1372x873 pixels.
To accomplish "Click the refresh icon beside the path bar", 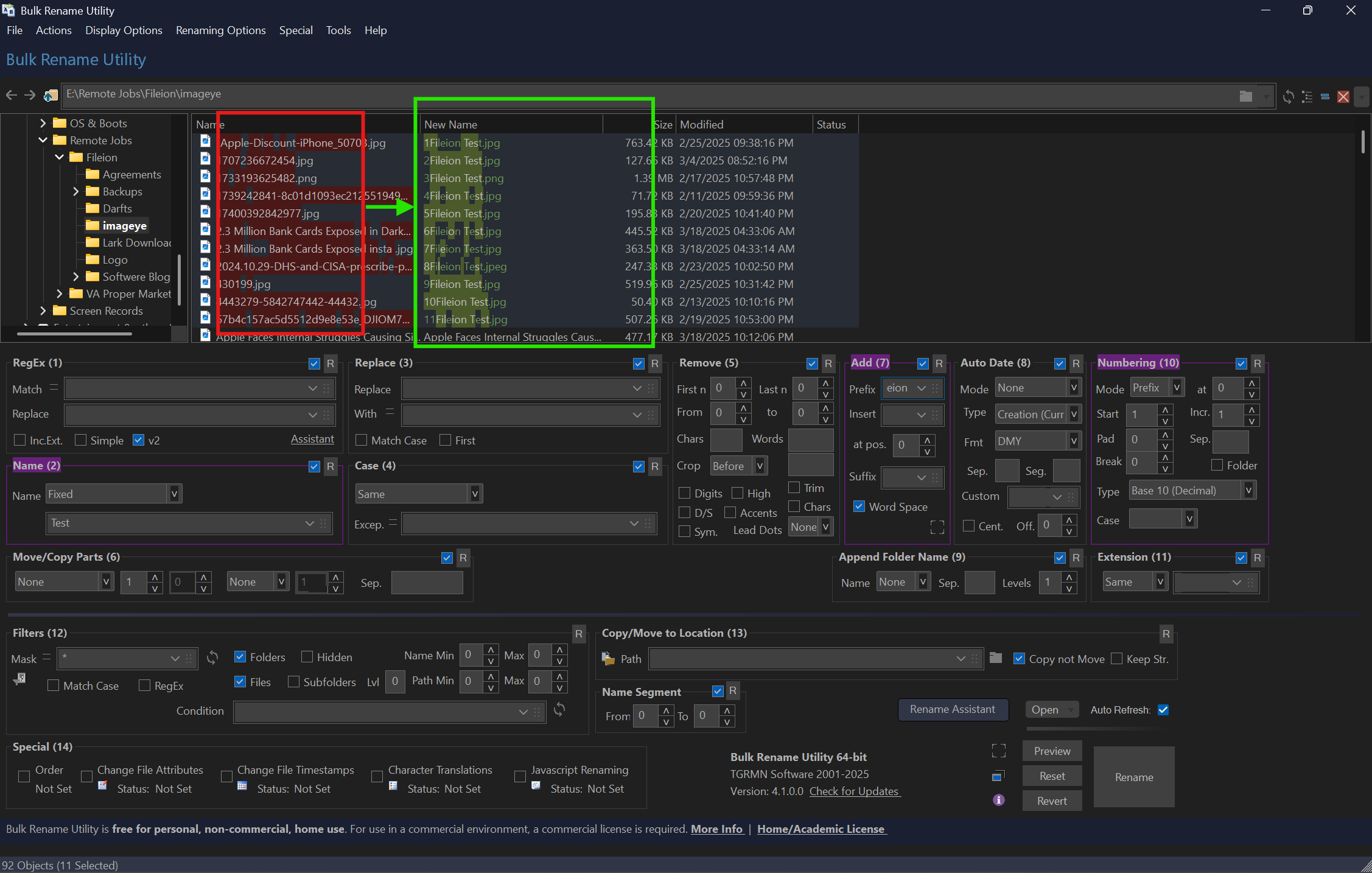I will [x=1288, y=96].
